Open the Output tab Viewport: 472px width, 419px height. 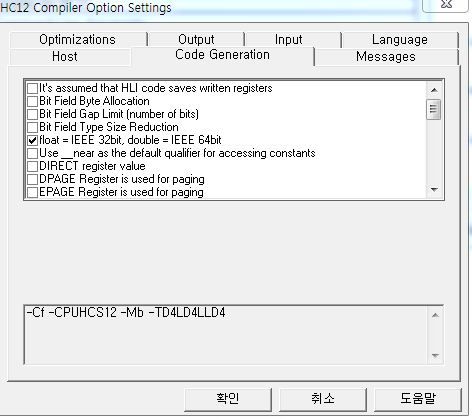pyautogui.click(x=196, y=40)
